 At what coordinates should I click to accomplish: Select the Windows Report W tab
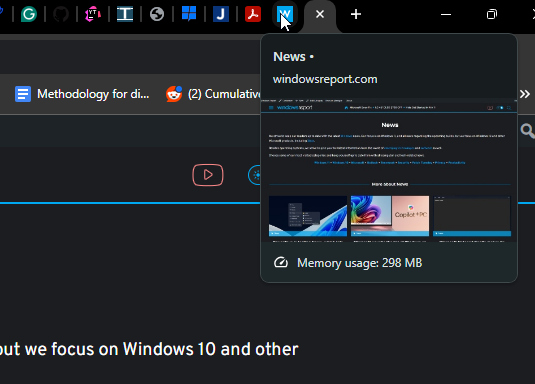point(285,14)
